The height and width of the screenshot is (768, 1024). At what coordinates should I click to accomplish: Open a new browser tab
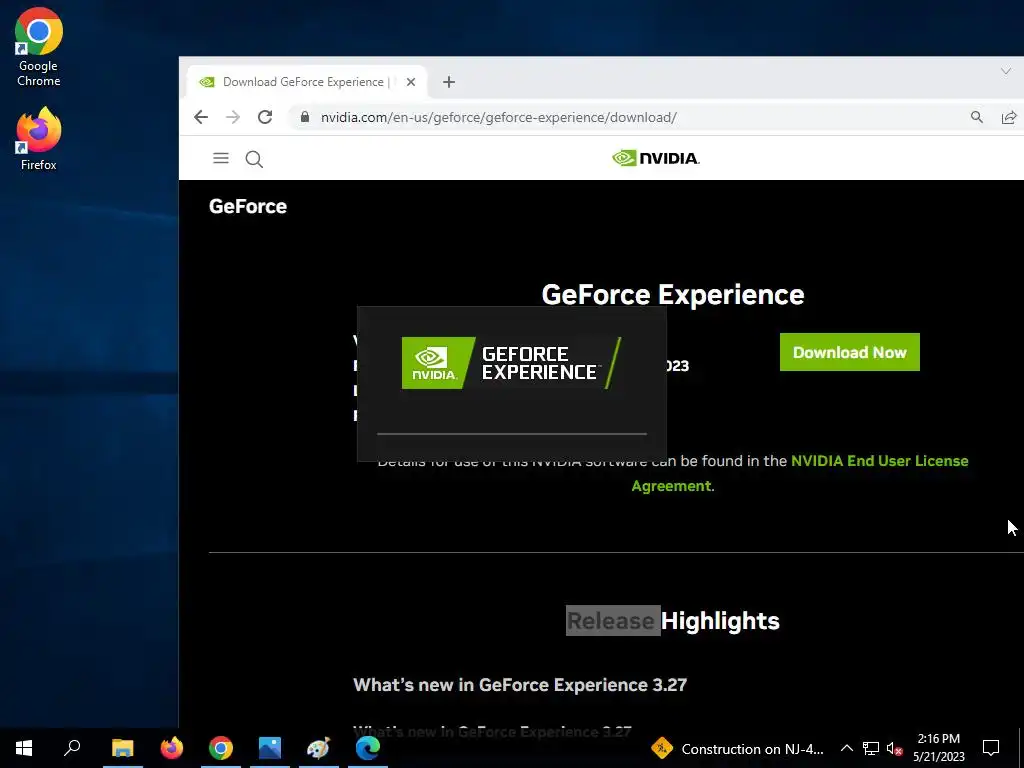(x=449, y=82)
